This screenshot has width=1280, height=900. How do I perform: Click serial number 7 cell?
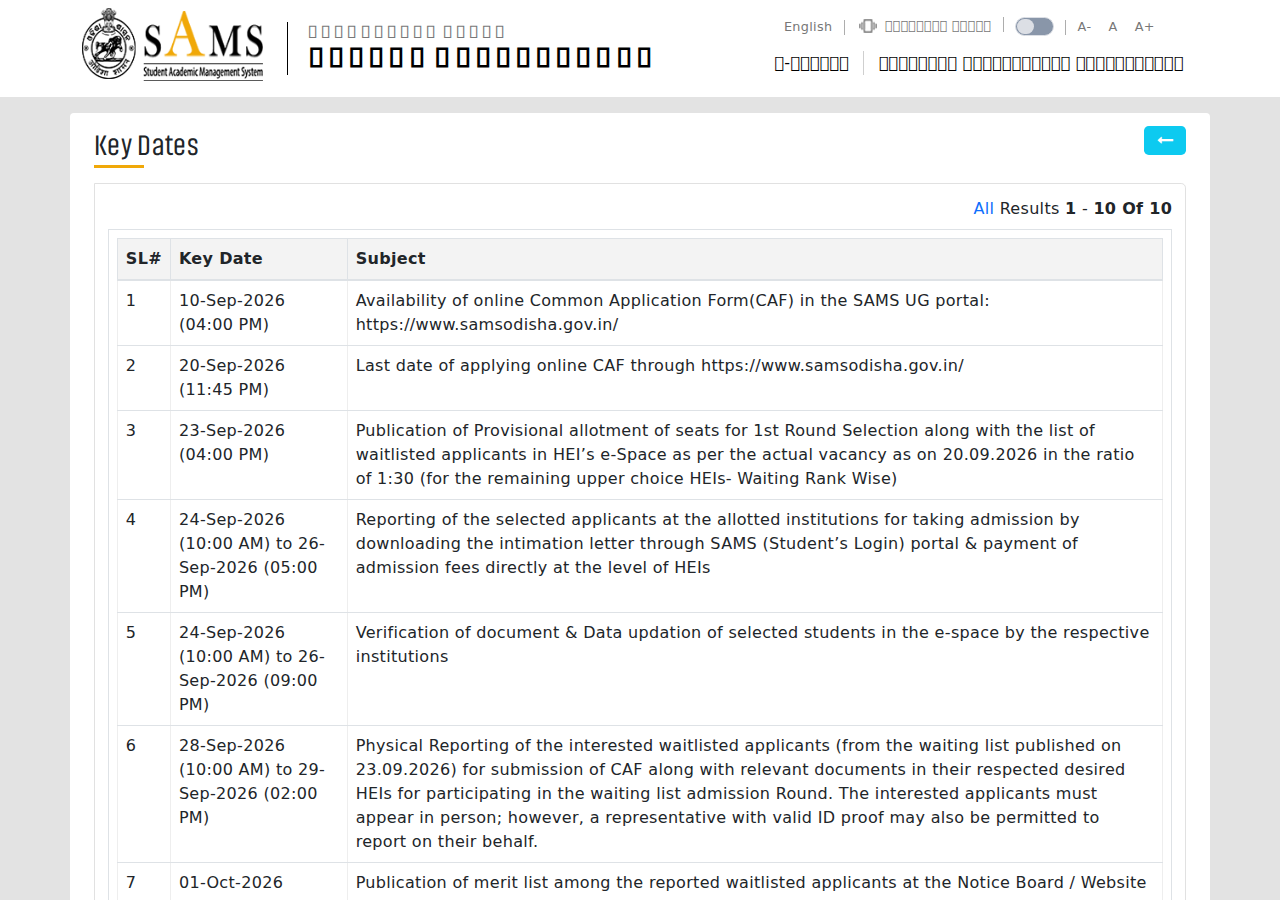144,882
